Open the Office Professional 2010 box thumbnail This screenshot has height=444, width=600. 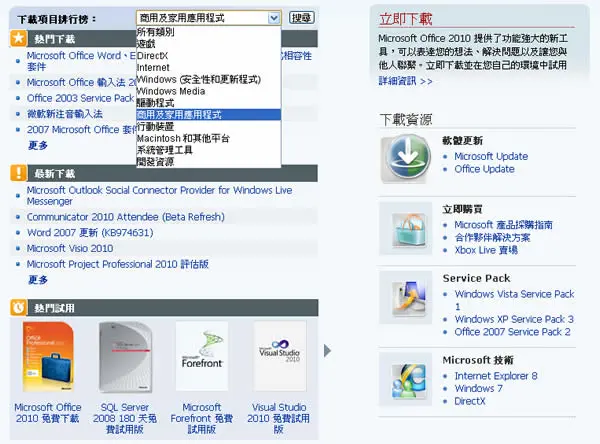48,357
